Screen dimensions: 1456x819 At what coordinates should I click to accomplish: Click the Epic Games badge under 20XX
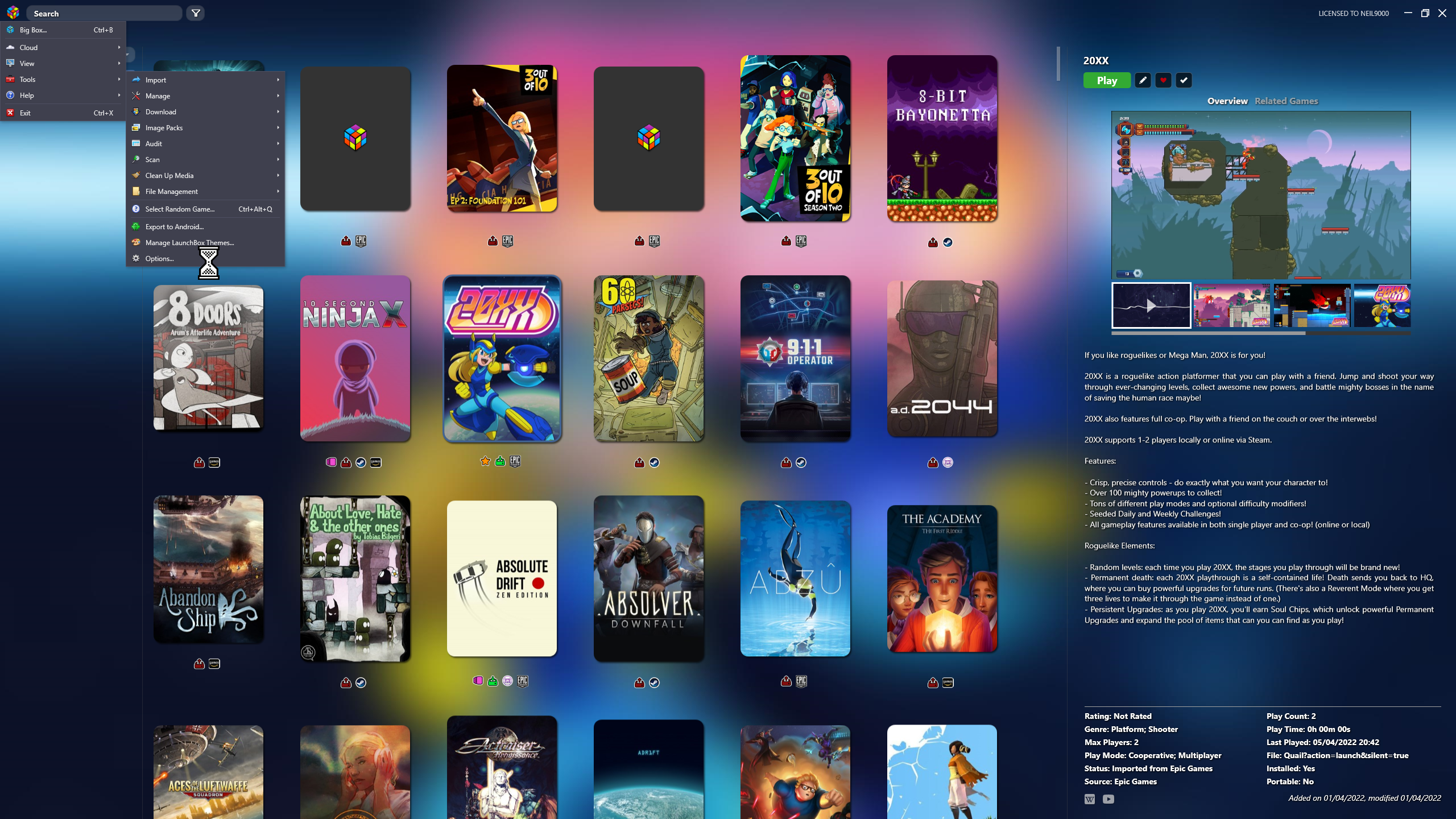(x=515, y=461)
